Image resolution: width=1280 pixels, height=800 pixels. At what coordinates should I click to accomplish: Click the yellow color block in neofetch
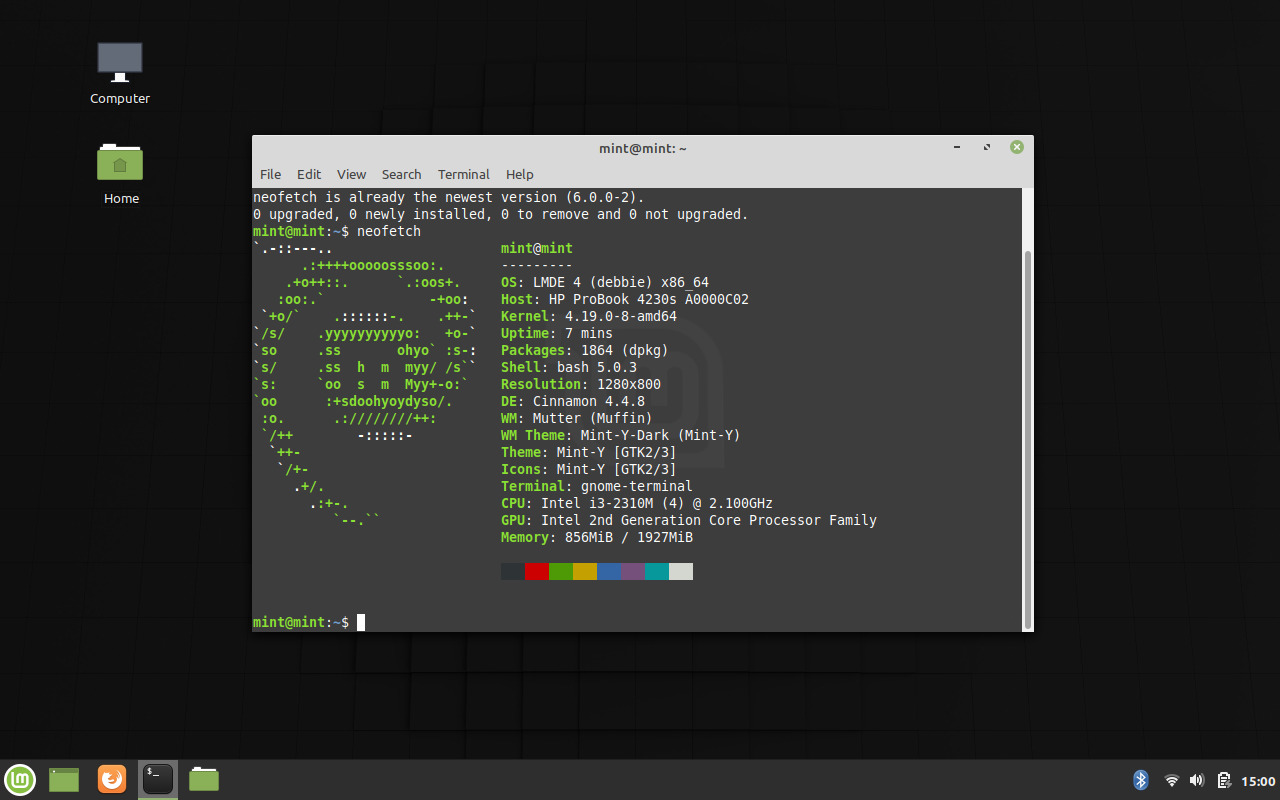[x=585, y=571]
